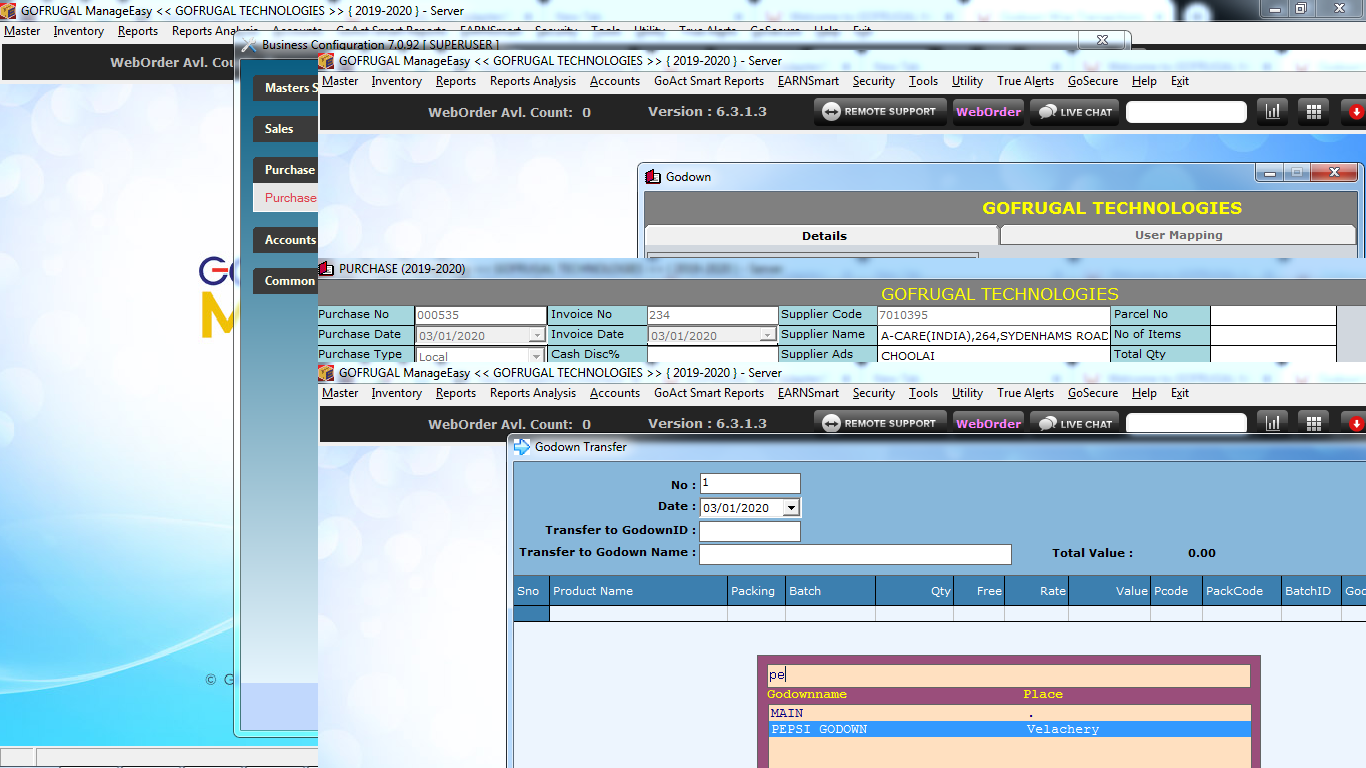Click the No field in Godown Transfer
The image size is (1366, 768).
(750, 484)
